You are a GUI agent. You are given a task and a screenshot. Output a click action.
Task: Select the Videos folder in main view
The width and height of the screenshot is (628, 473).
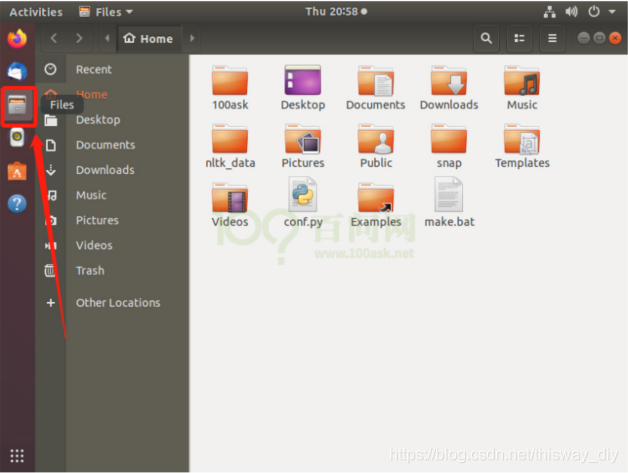(230, 205)
